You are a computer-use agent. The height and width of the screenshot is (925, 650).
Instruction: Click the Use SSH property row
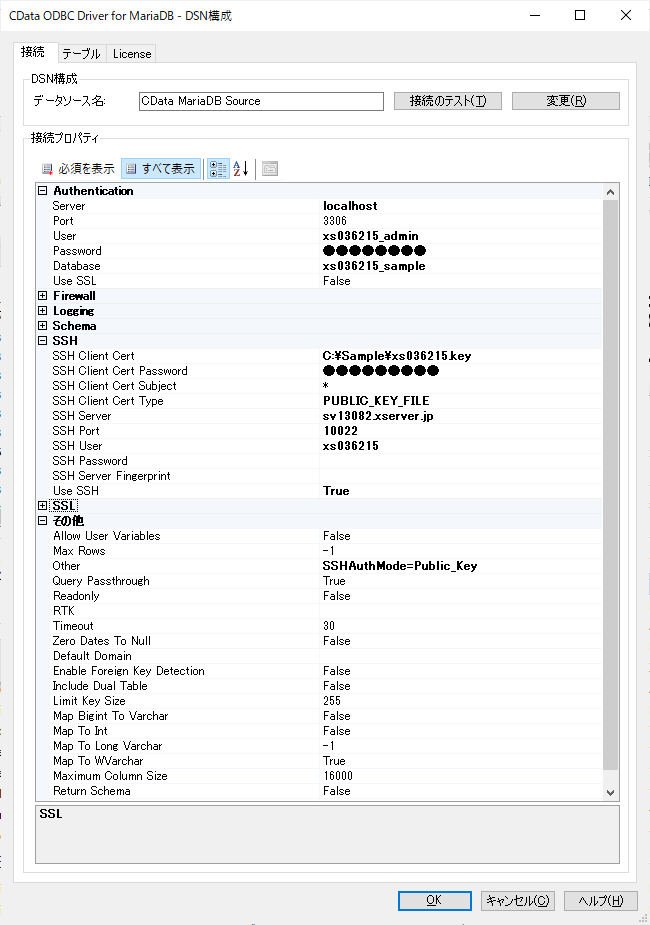tap(319, 491)
